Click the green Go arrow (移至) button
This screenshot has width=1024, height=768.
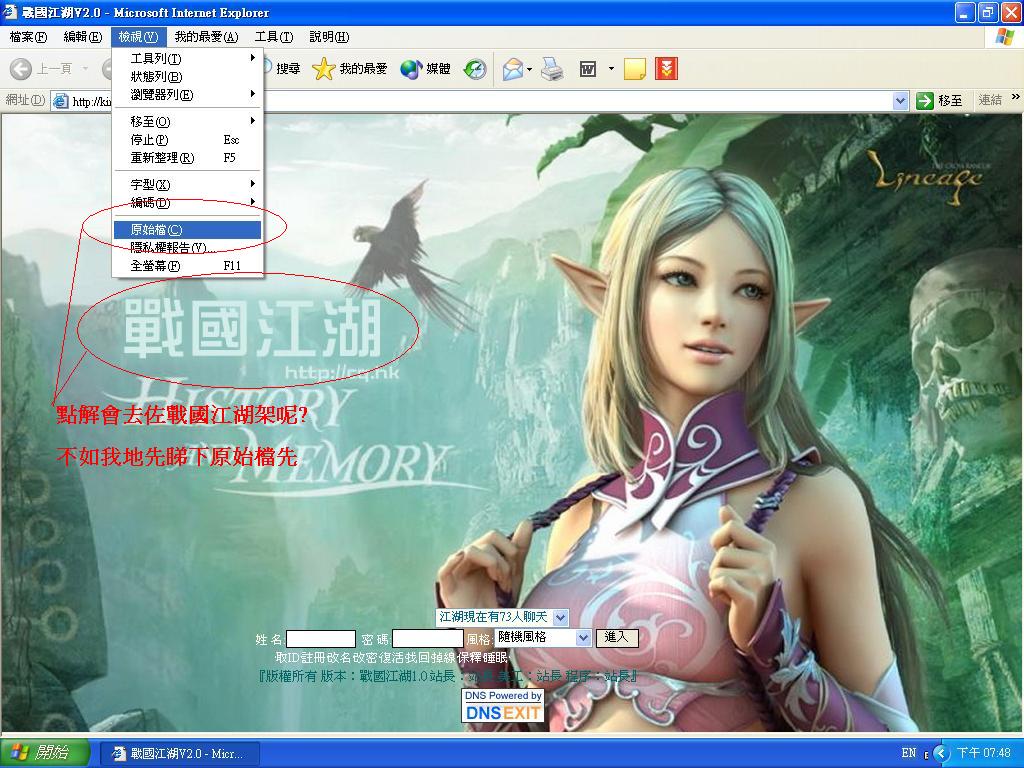coord(939,101)
